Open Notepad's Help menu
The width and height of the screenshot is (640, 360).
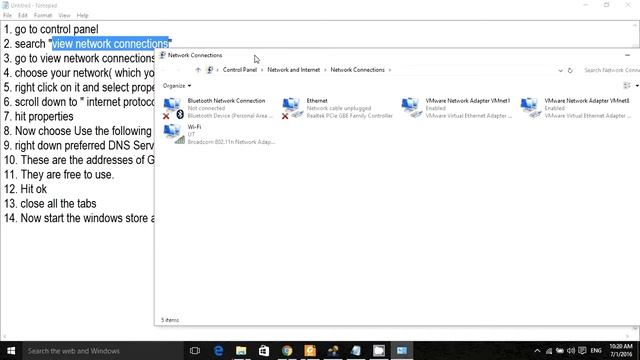pos(82,16)
